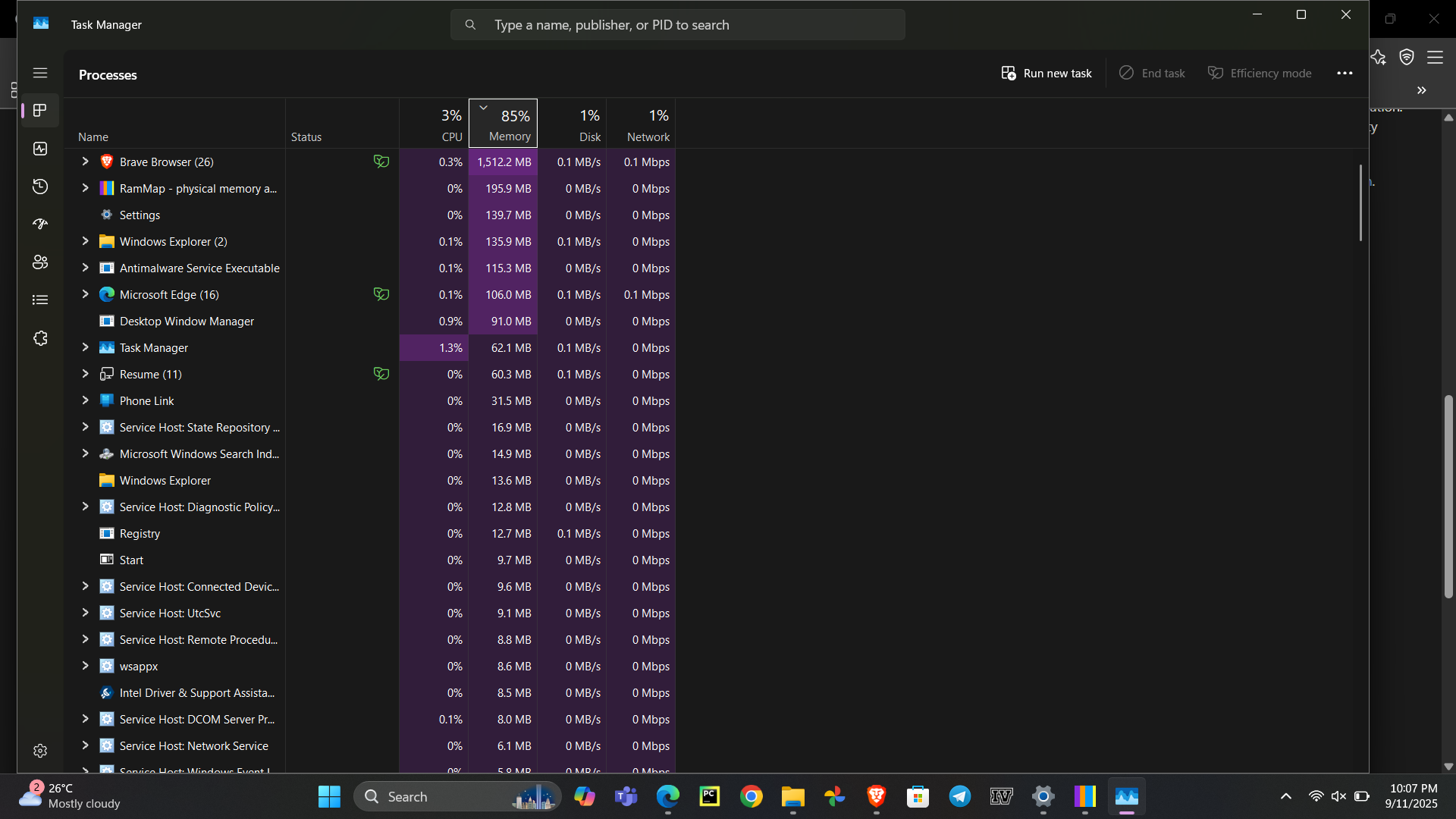
Task: Open the App history sidebar icon
Action: click(x=40, y=187)
